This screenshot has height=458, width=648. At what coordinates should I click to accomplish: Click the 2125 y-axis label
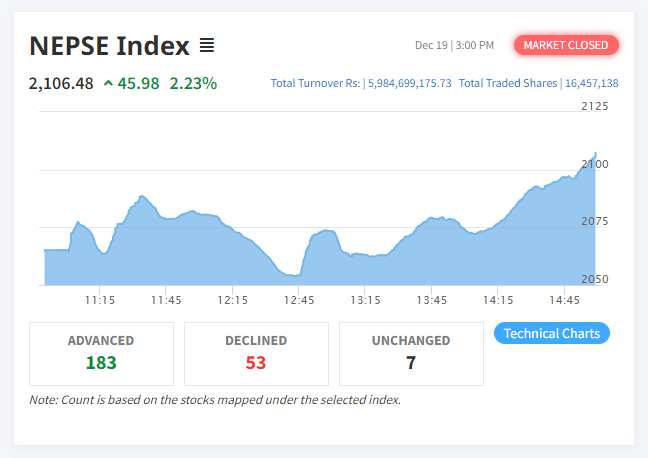click(595, 106)
